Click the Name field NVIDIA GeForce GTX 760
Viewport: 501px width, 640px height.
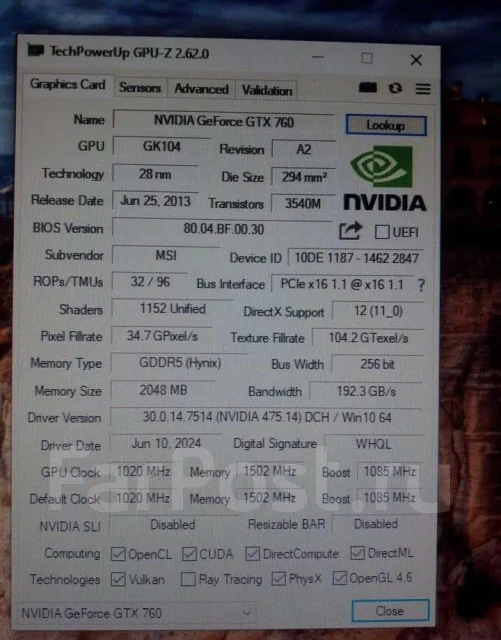click(224, 121)
